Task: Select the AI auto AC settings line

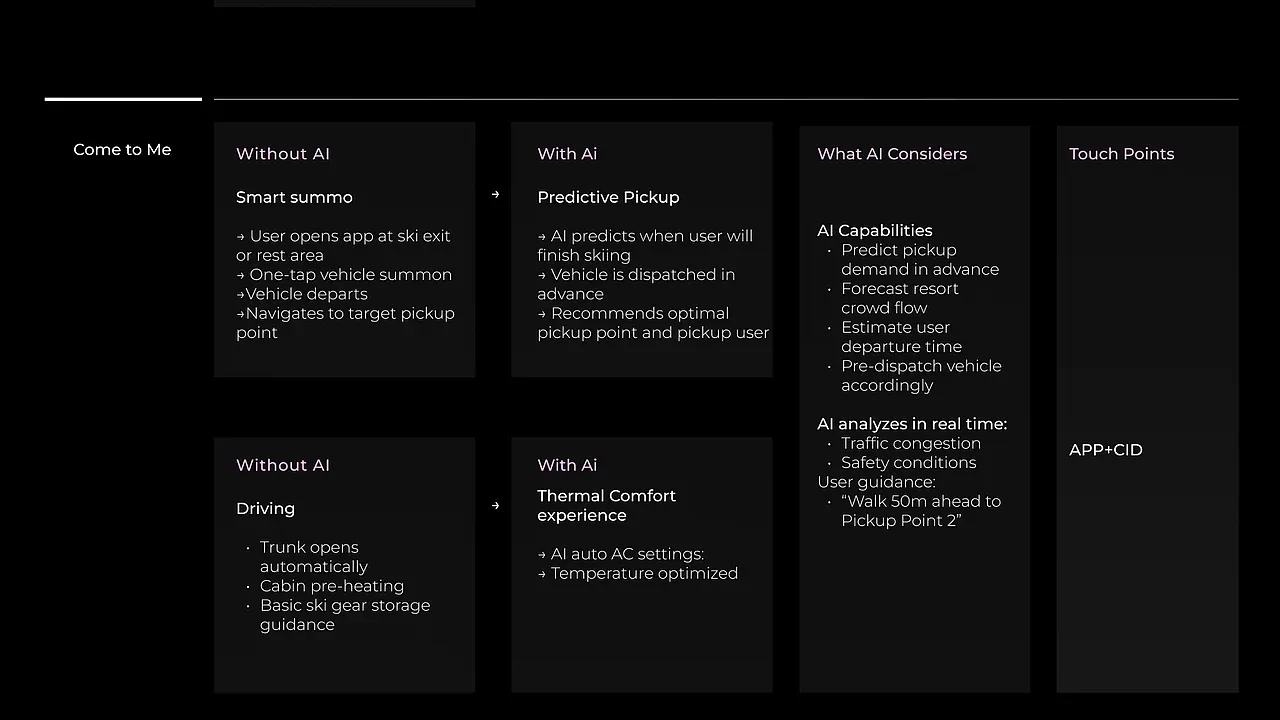Action: coord(620,554)
